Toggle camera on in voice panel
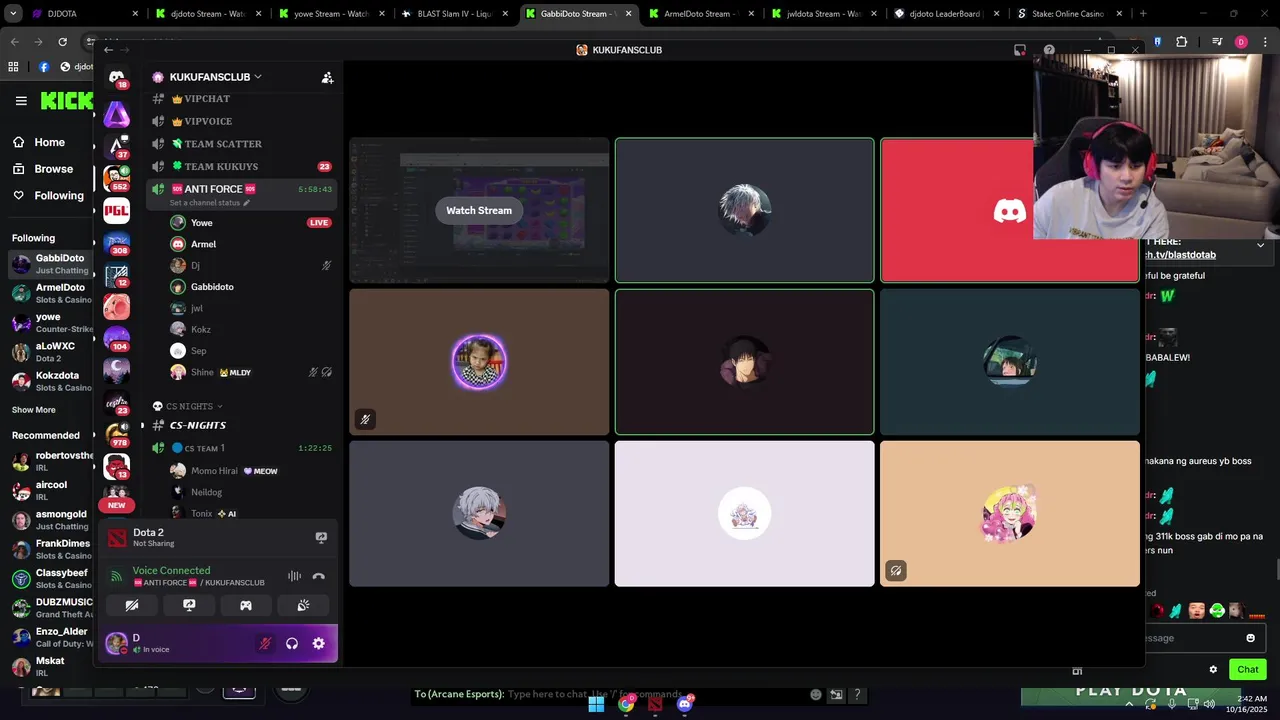Screen dimensions: 1280x720 pyautogui.click(x=132, y=605)
